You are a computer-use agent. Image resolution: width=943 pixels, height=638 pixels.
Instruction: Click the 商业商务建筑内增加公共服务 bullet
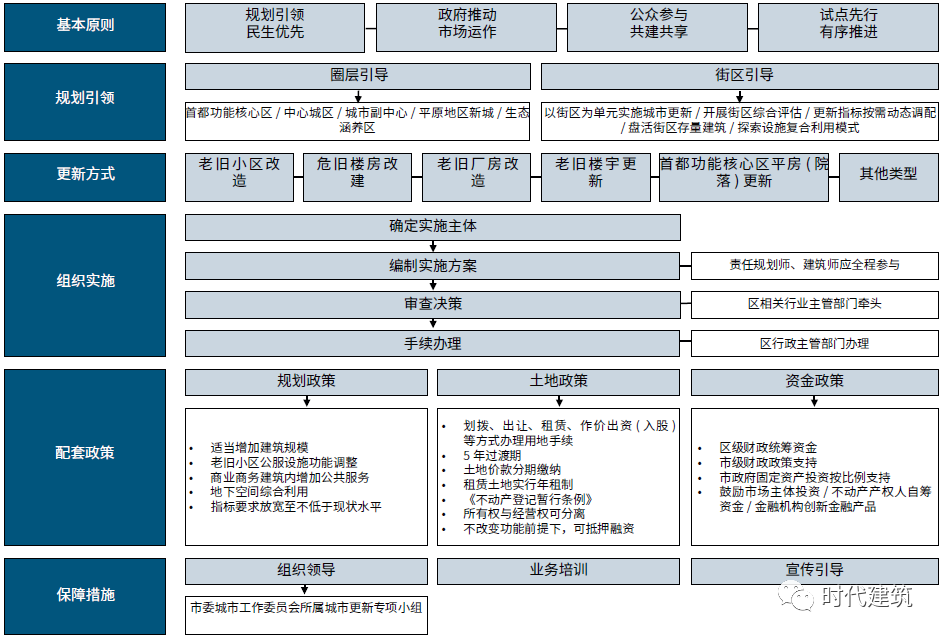[290, 477]
